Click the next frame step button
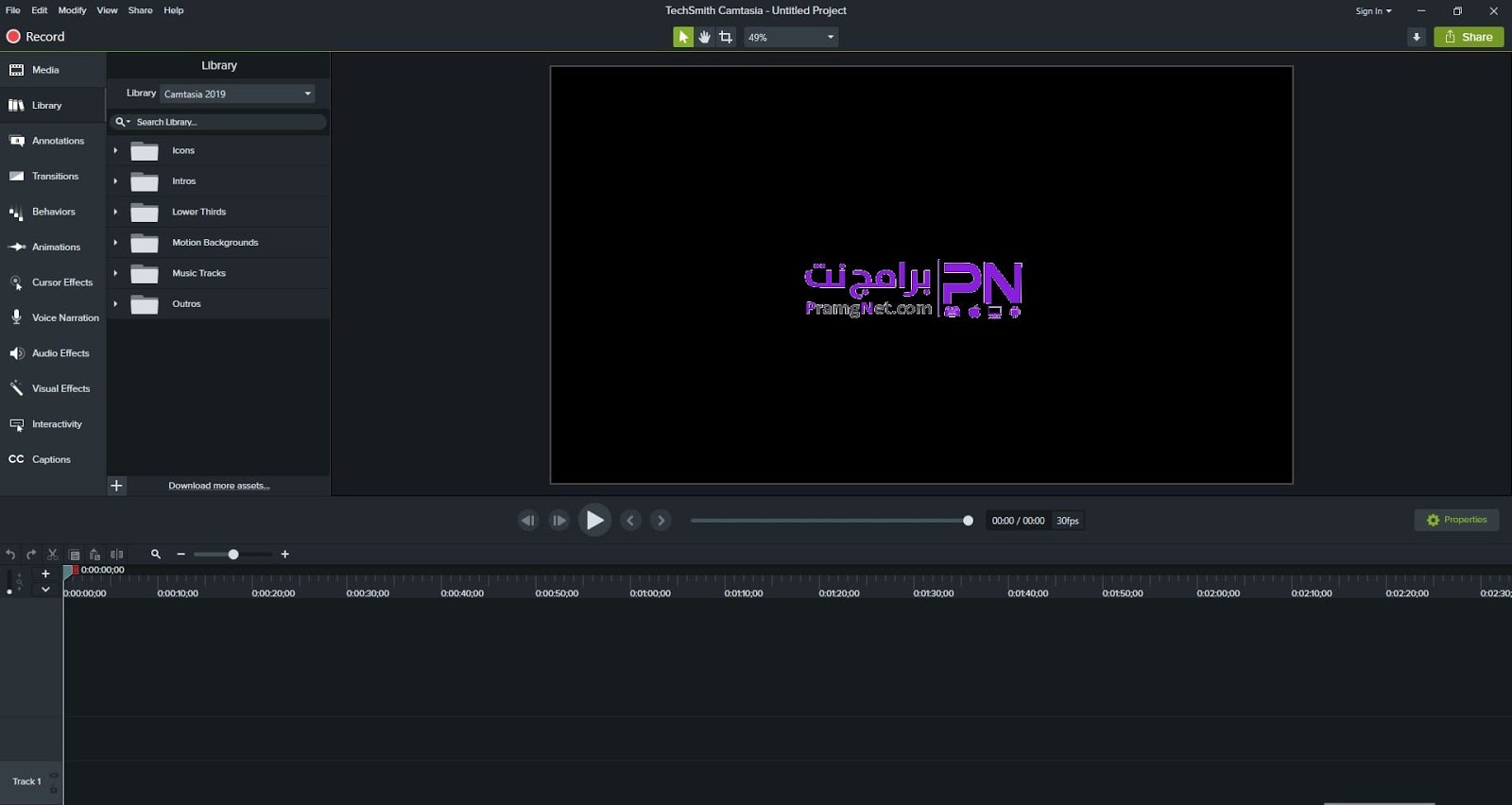Screen dimensions: 1512x805 pos(559,521)
